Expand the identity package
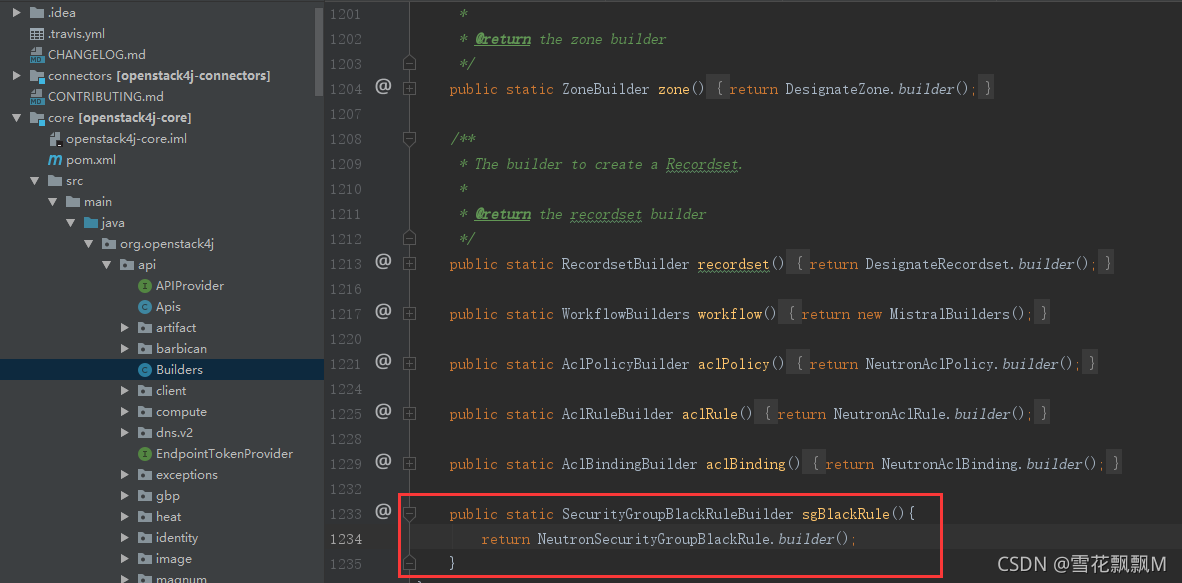1182x583 pixels. click(x=125, y=538)
